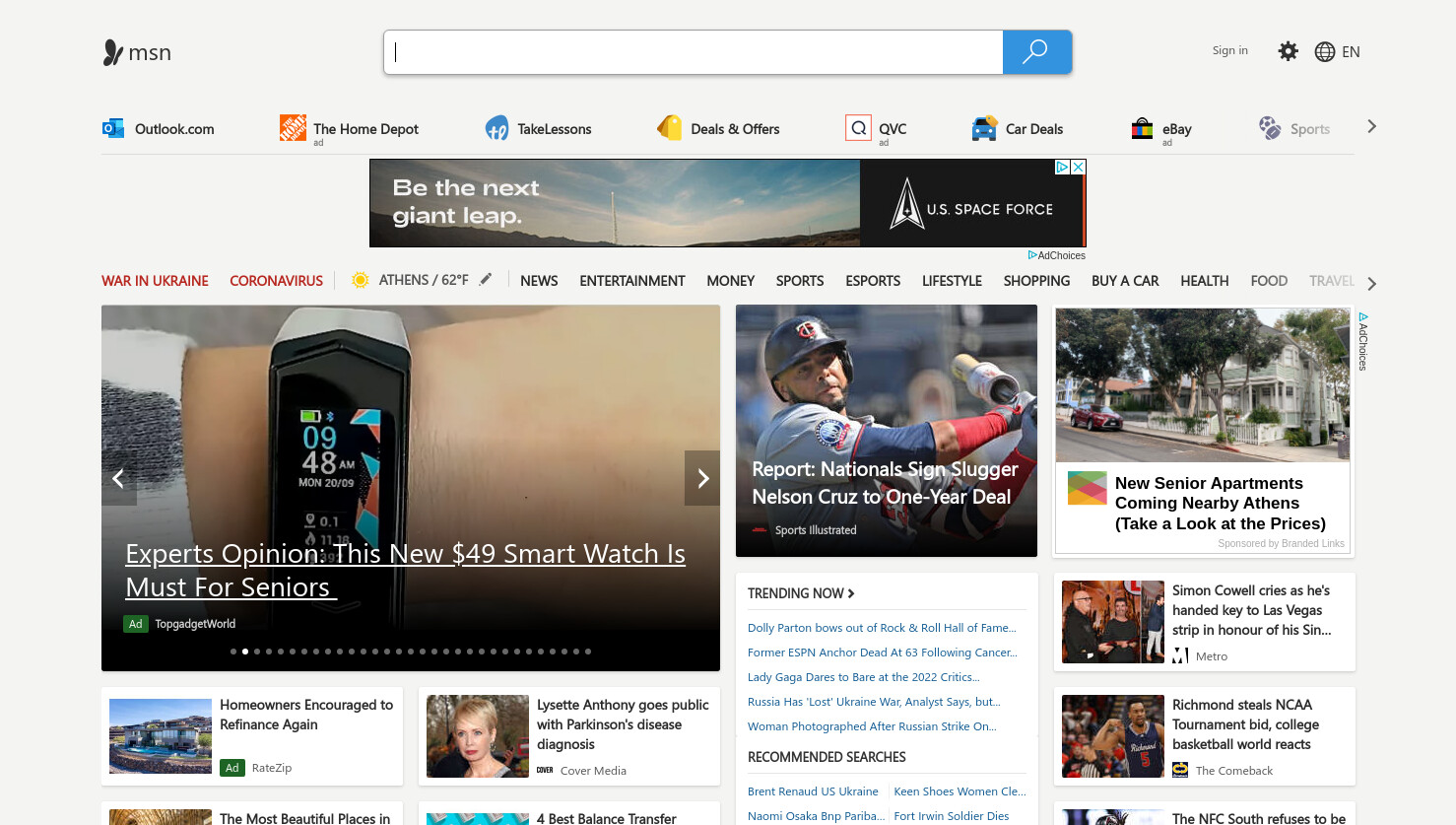Click the Branded Links colorful logo icon

1088,488
